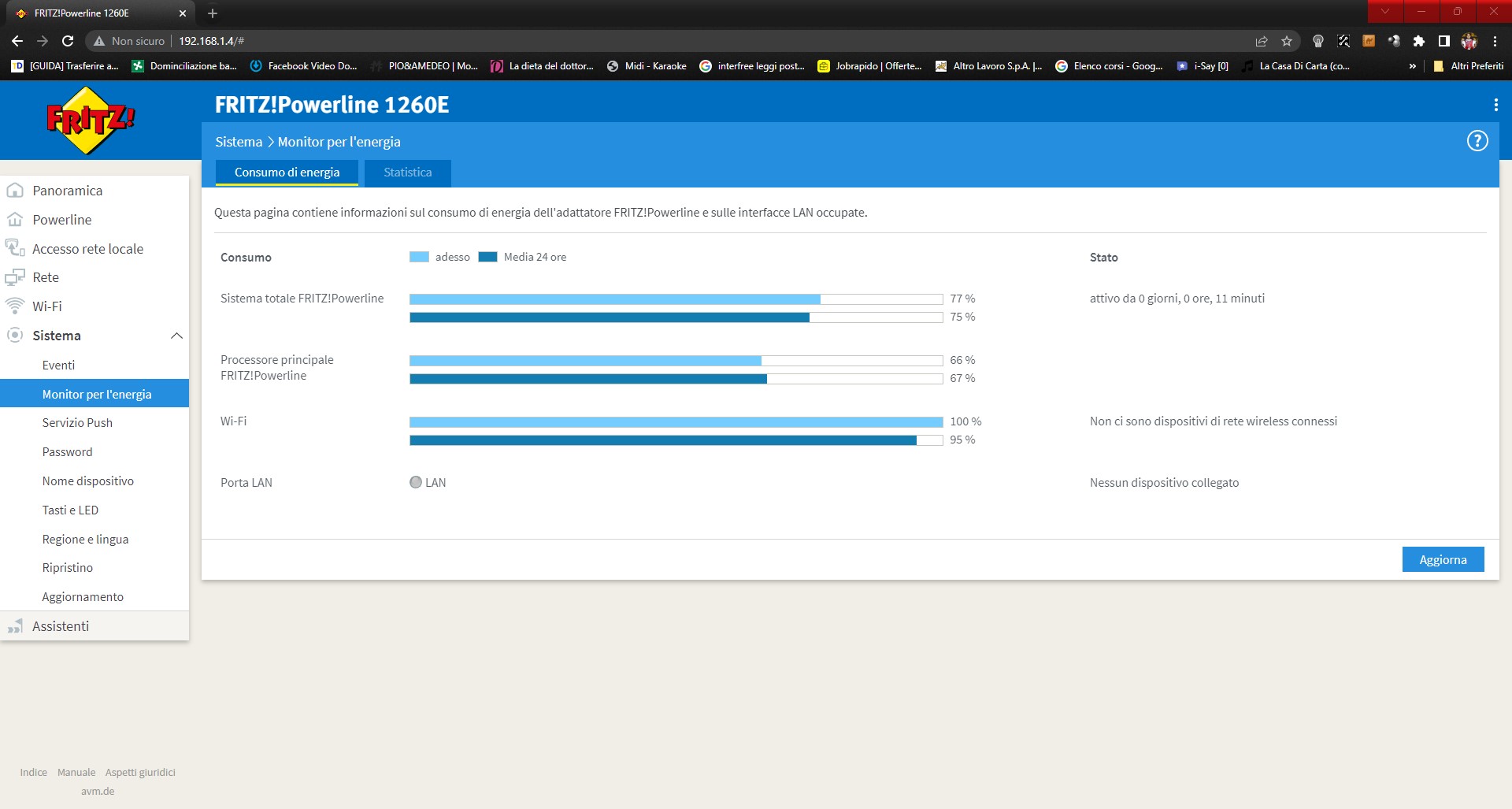This screenshot has height=809, width=1512.
Task: Click the Assistenti icon
Action: [14, 626]
